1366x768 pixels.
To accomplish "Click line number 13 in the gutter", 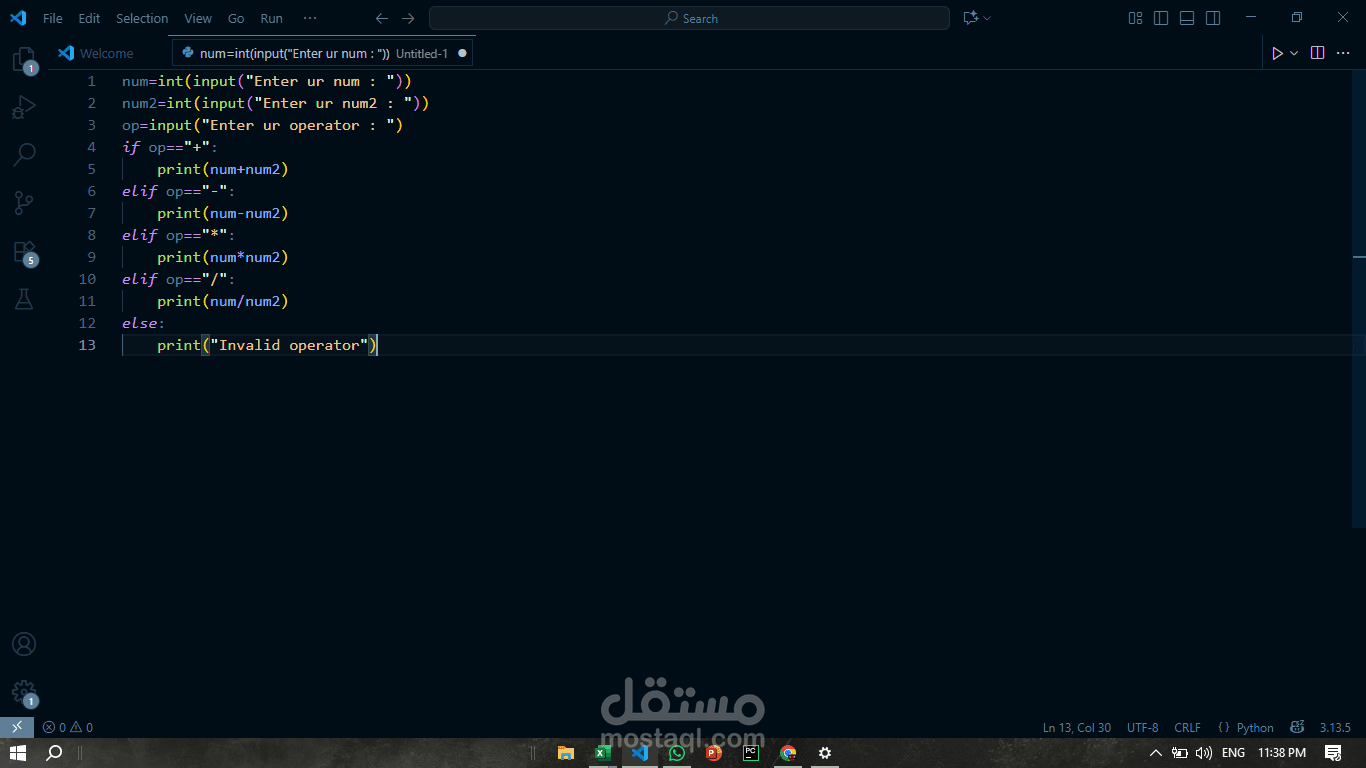I will [87, 345].
